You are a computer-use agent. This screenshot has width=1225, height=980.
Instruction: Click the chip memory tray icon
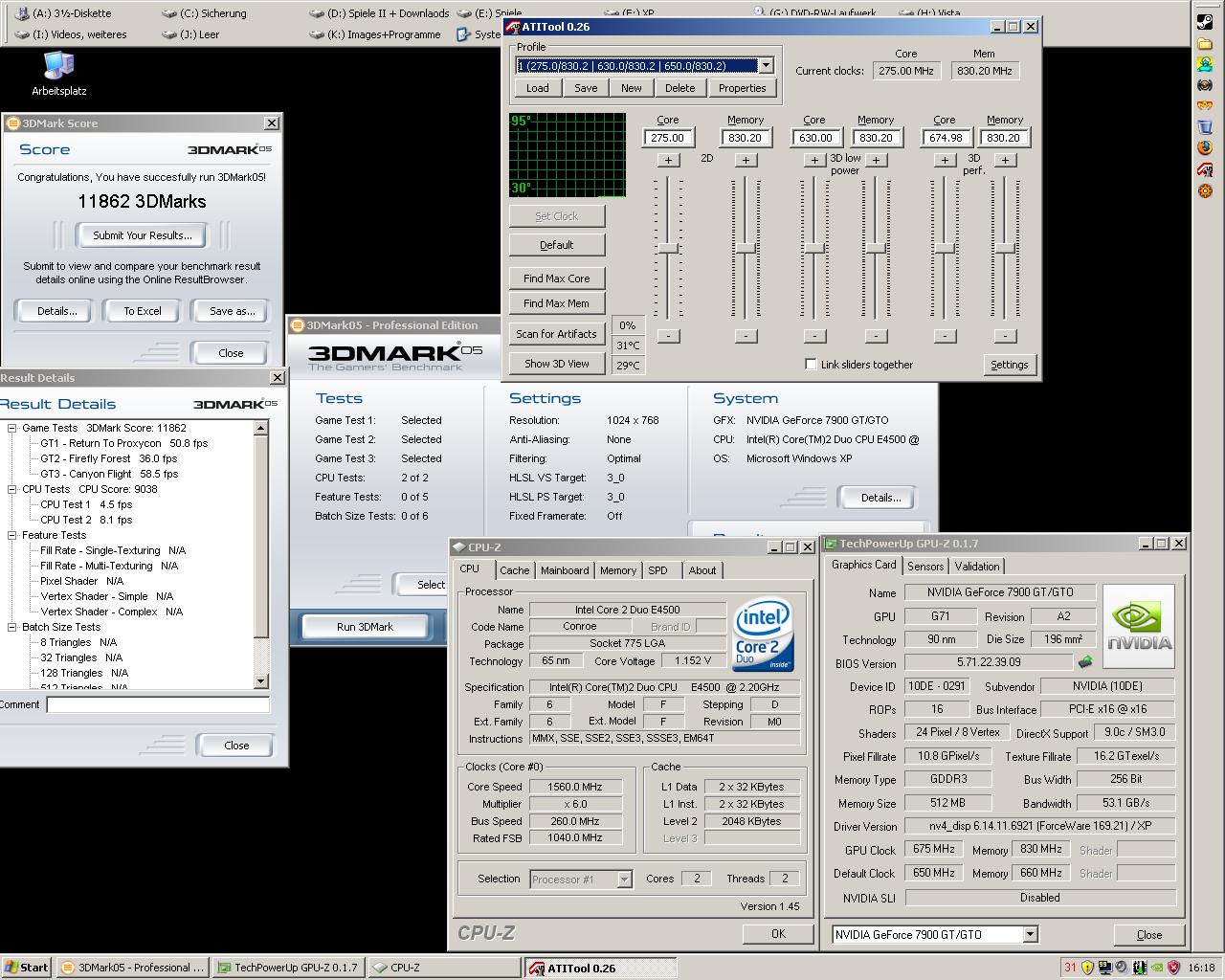[x=1139, y=968]
